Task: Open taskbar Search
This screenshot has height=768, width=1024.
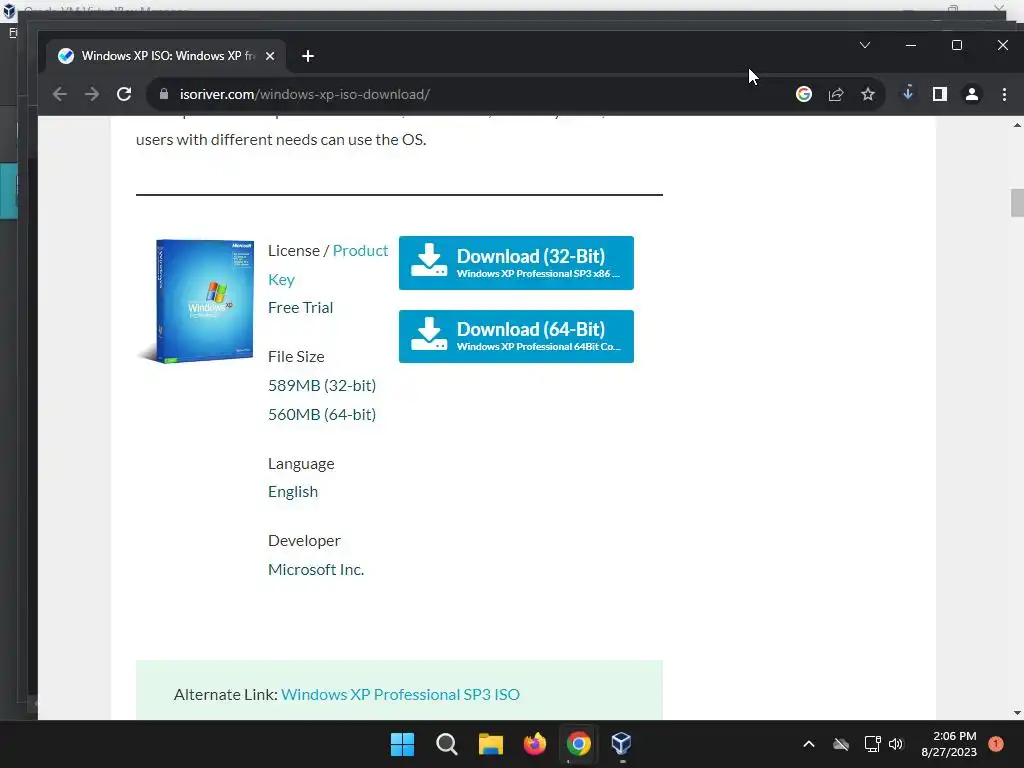Action: pos(447,744)
